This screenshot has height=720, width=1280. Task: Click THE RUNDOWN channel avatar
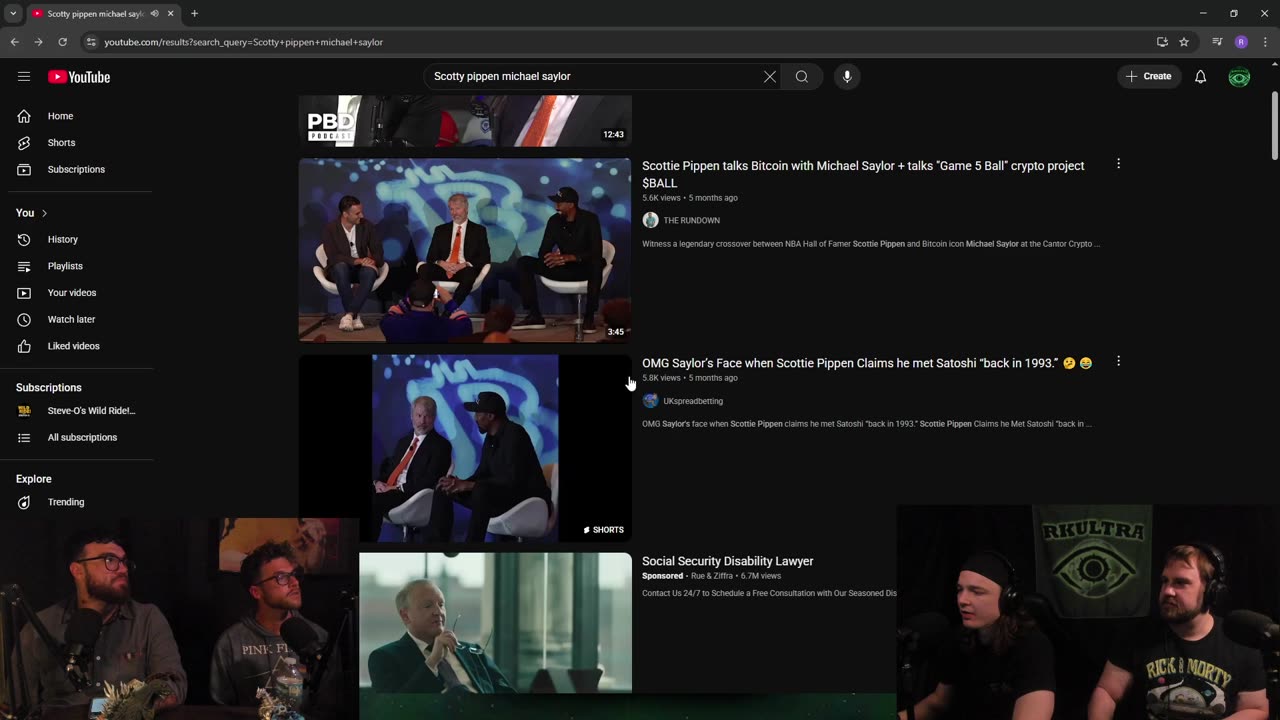pos(650,220)
